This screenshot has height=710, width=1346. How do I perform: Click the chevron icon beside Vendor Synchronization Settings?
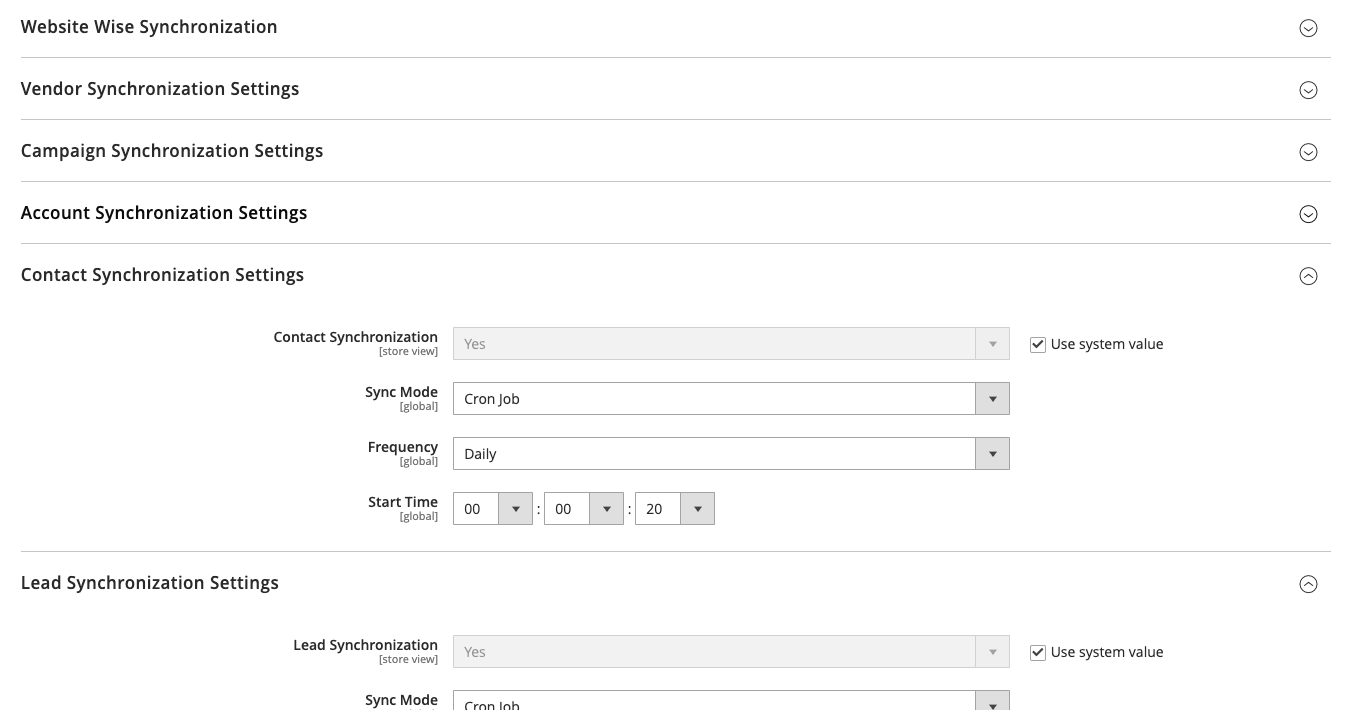click(1308, 90)
